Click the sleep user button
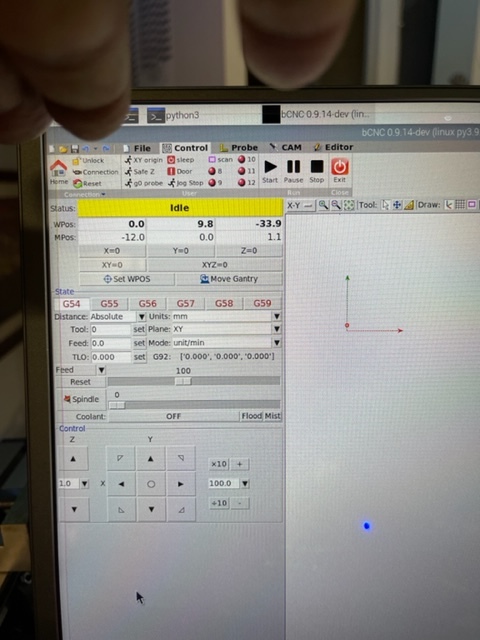Viewport: 480px width, 640px height. (x=180, y=160)
